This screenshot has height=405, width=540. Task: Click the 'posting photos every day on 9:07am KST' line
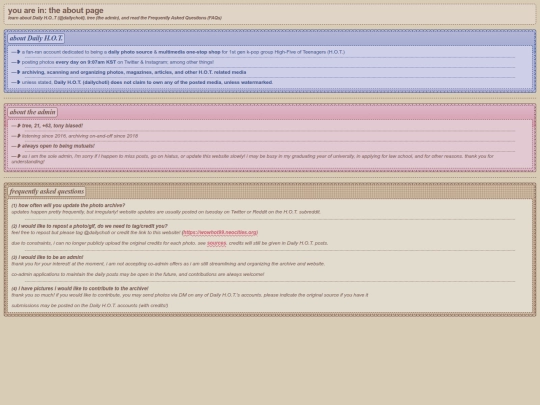pos(118,62)
